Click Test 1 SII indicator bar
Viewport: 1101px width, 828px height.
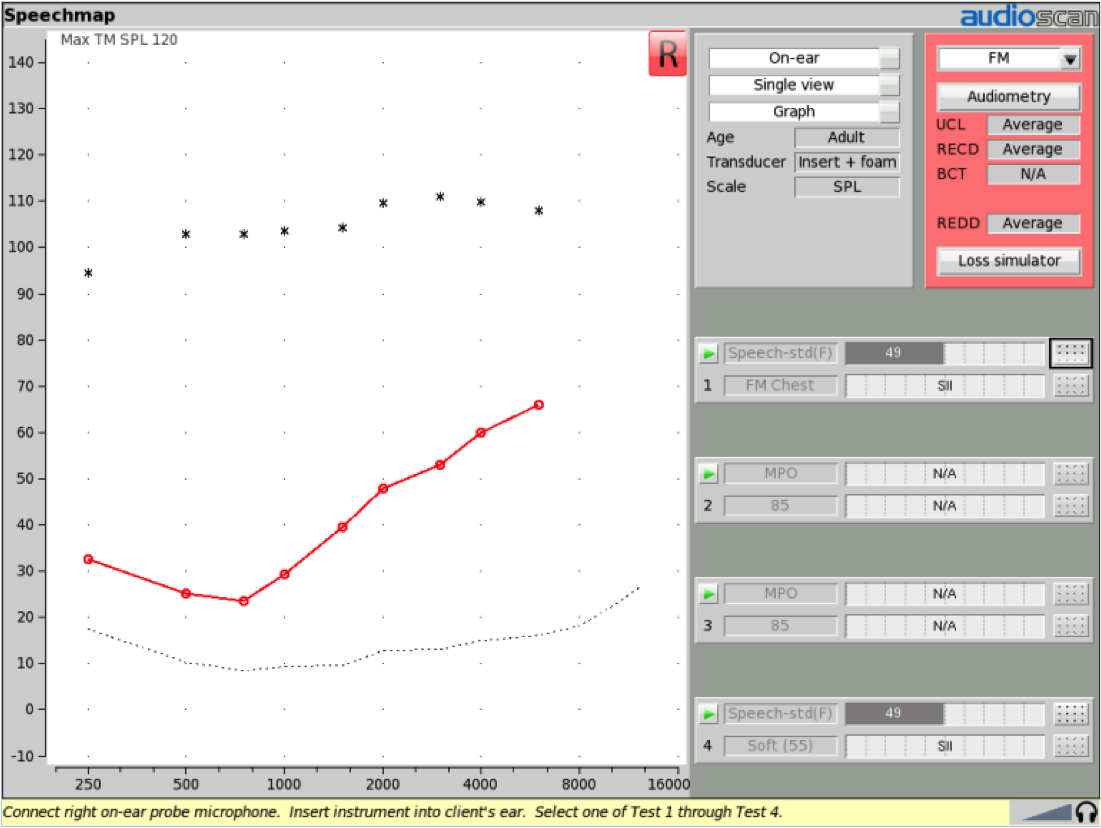(945, 386)
